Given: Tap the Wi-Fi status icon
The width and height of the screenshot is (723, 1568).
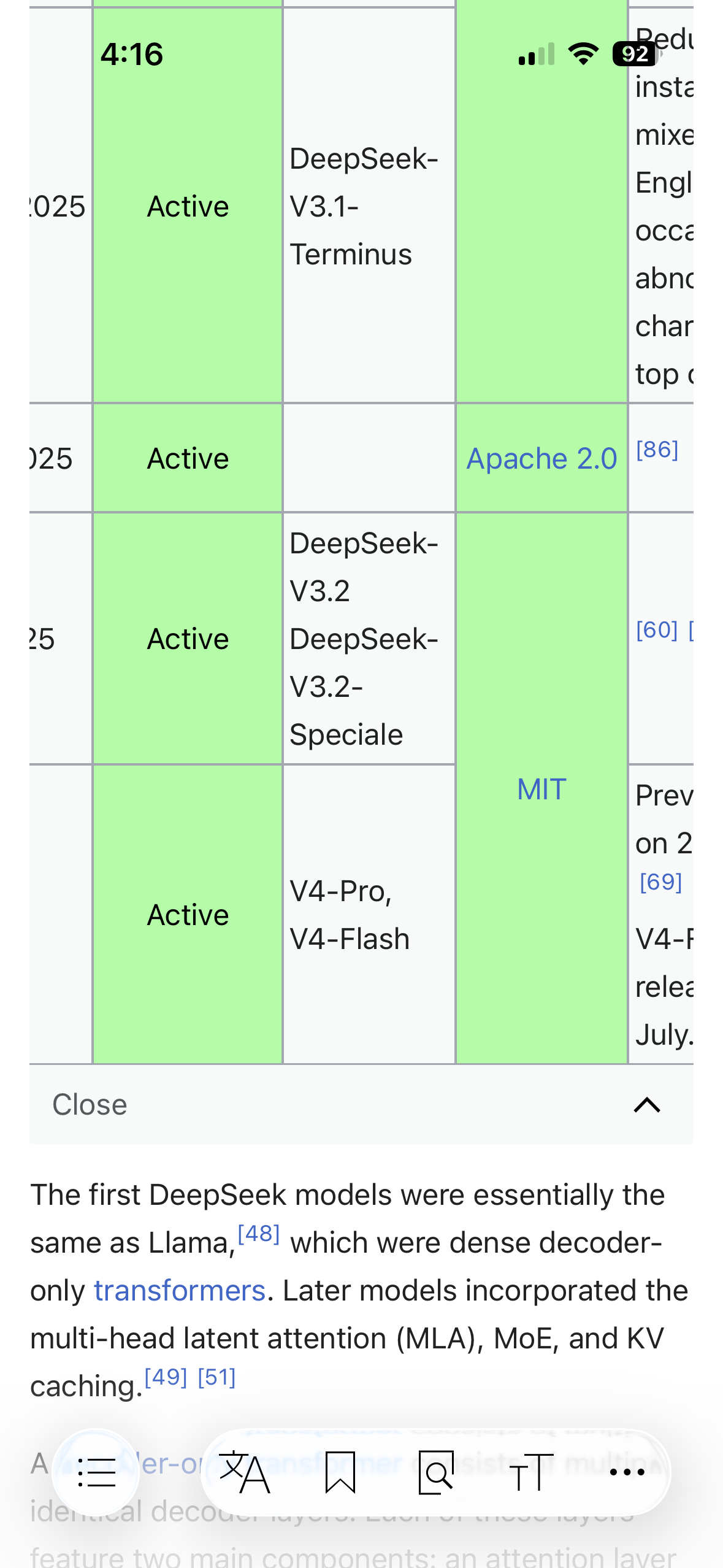Looking at the screenshot, I should coord(583,54).
